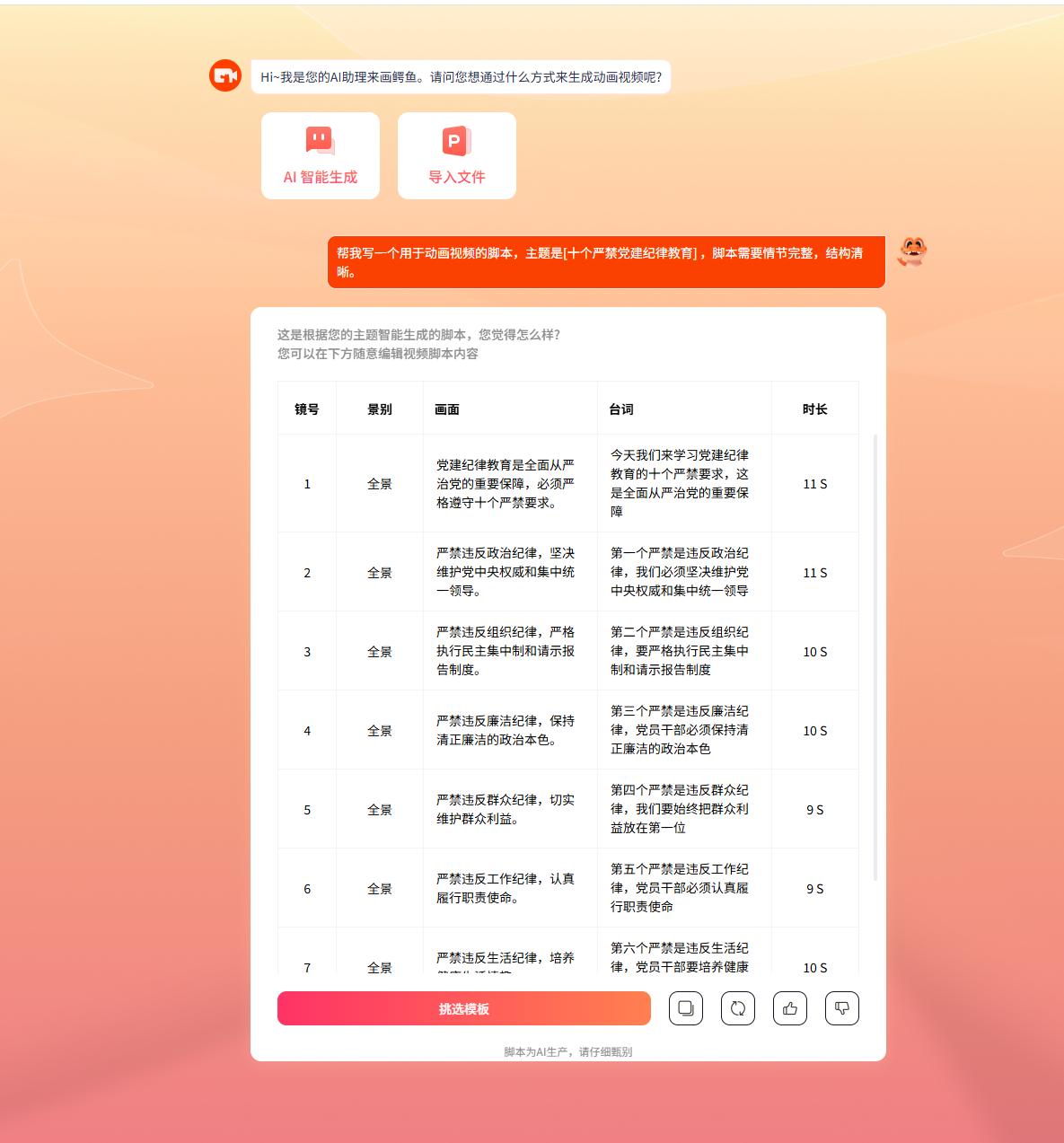Edit the 11 S duration of shot 2

tap(813, 572)
